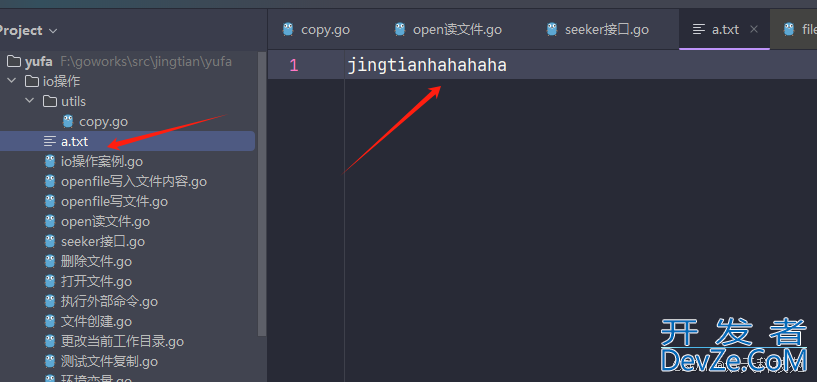
Task: Click the text file icon beside a.txt in tree
Action: click(50, 141)
